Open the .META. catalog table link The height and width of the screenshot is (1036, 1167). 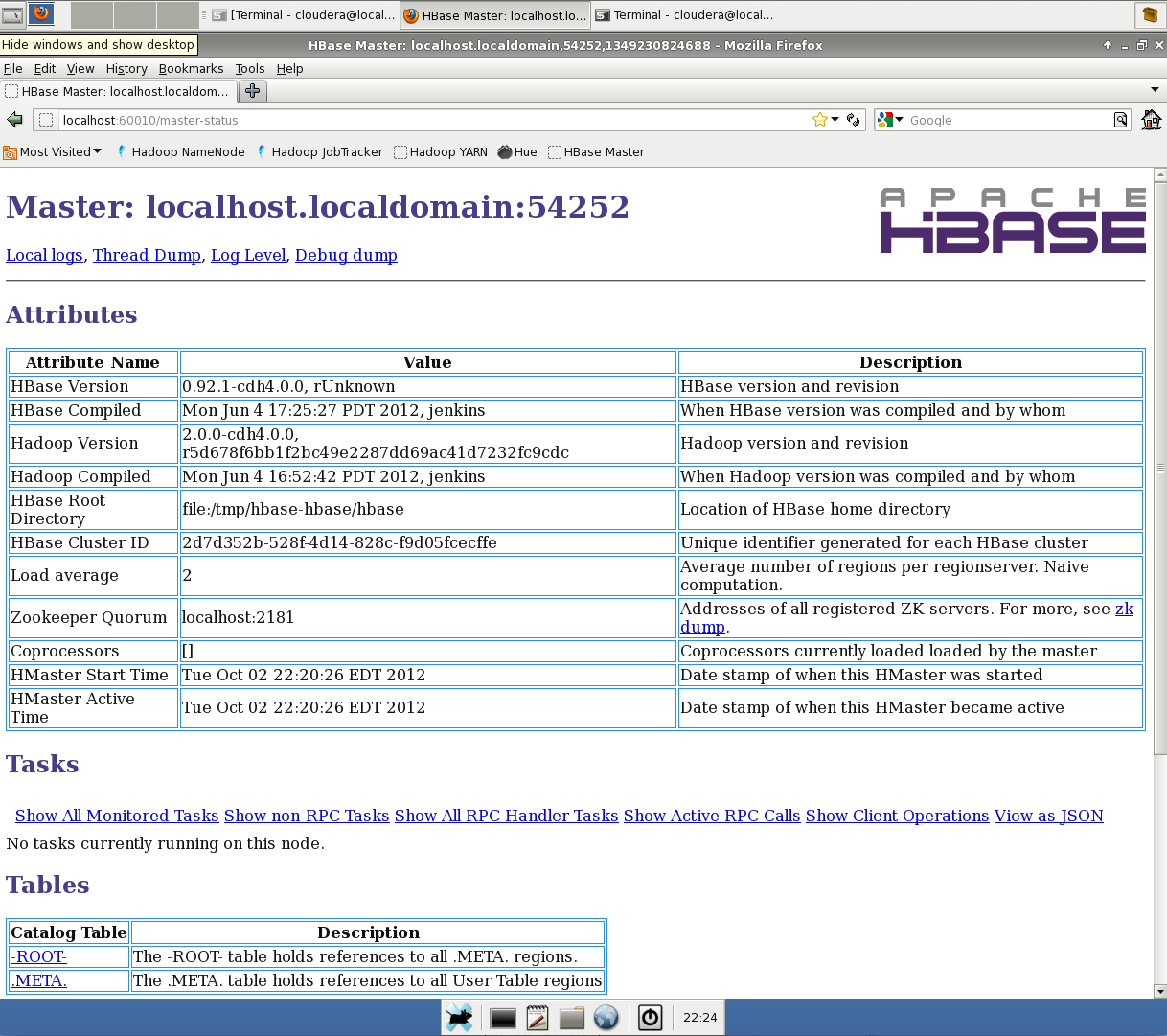coord(38,980)
